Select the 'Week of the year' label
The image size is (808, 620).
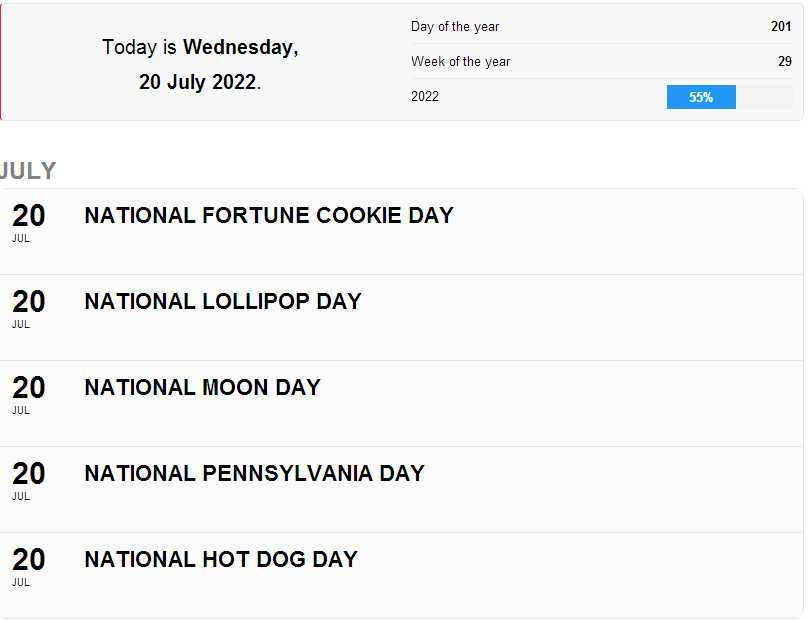click(460, 62)
